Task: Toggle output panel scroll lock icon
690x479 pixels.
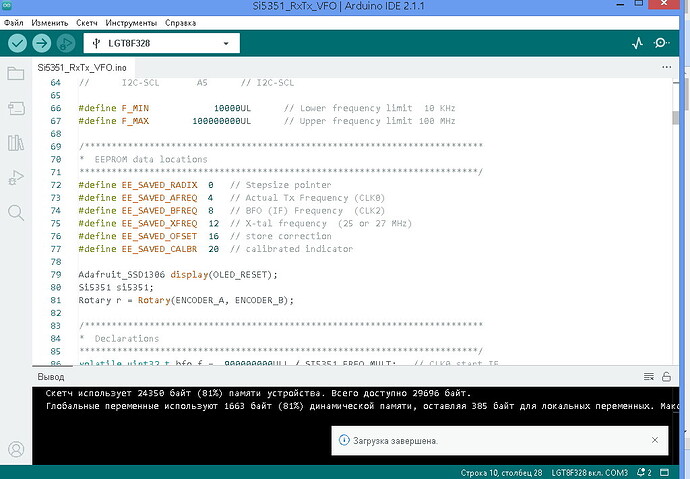Action: tap(666, 377)
